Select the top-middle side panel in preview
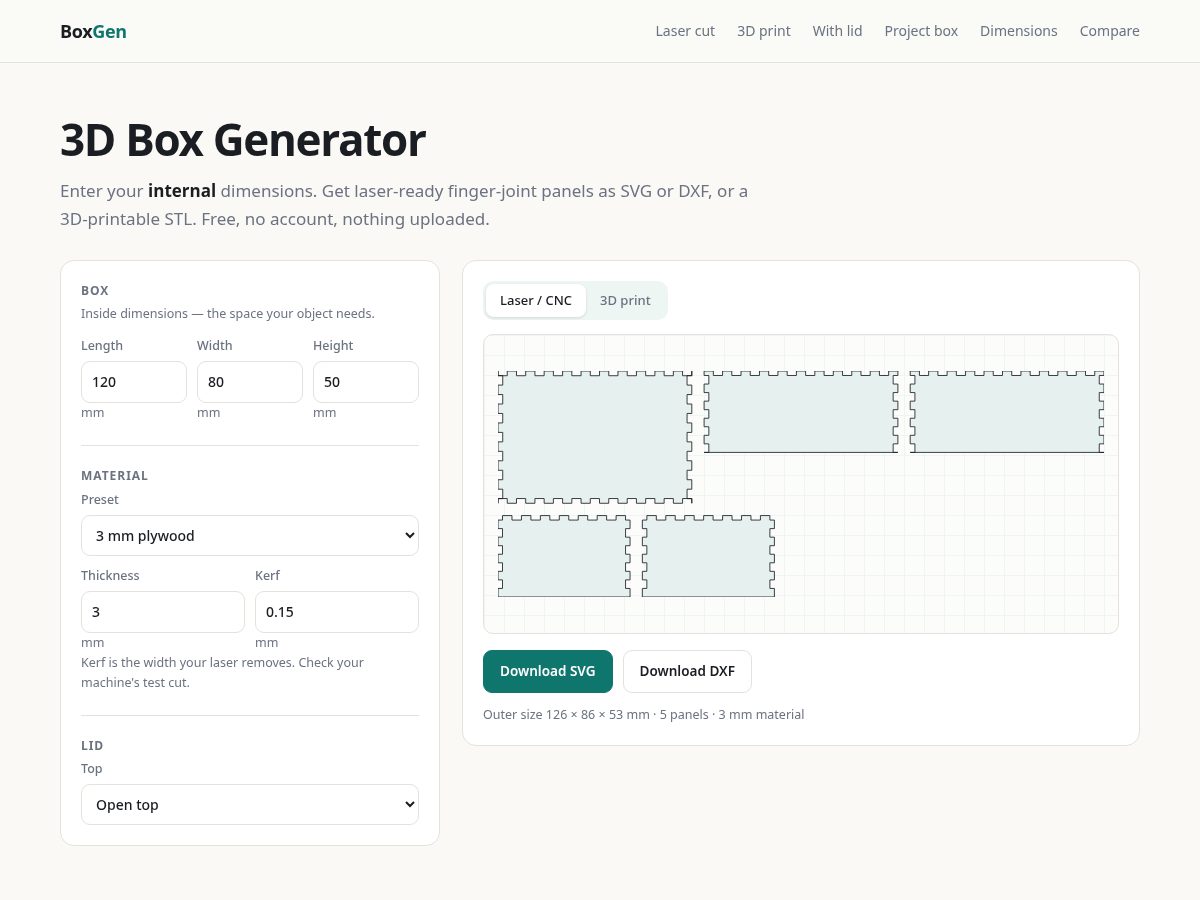 pos(801,412)
